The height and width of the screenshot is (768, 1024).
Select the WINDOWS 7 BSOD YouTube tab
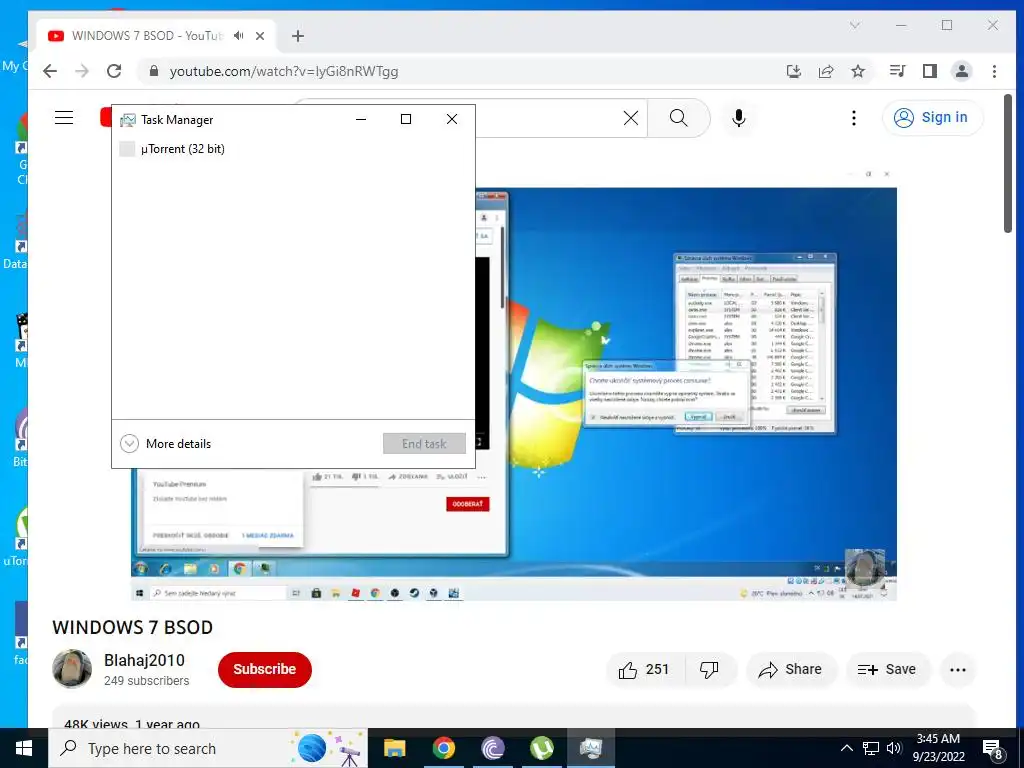coord(155,36)
